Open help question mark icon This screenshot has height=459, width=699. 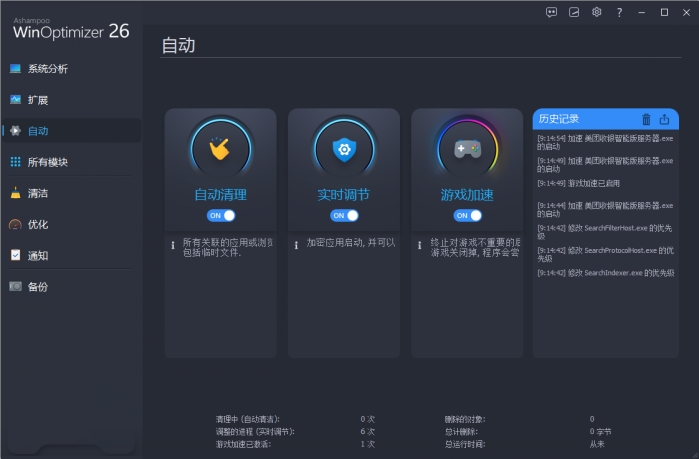coord(619,12)
